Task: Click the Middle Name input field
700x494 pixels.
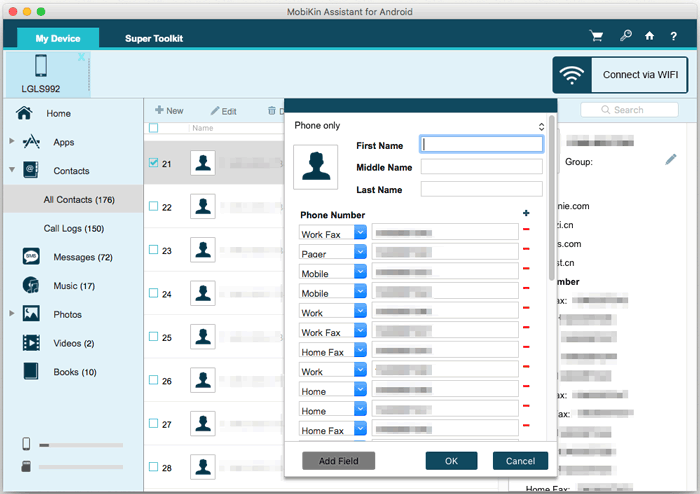Action: pyautogui.click(x=481, y=167)
